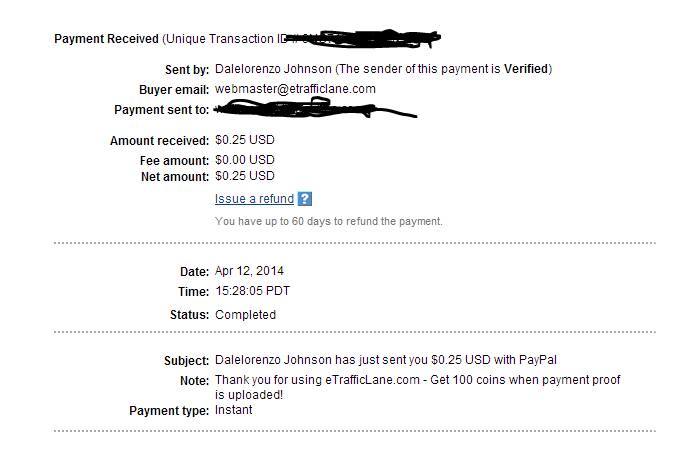Click the Payment type label
Screen dimensions: 678x460
[169, 411]
